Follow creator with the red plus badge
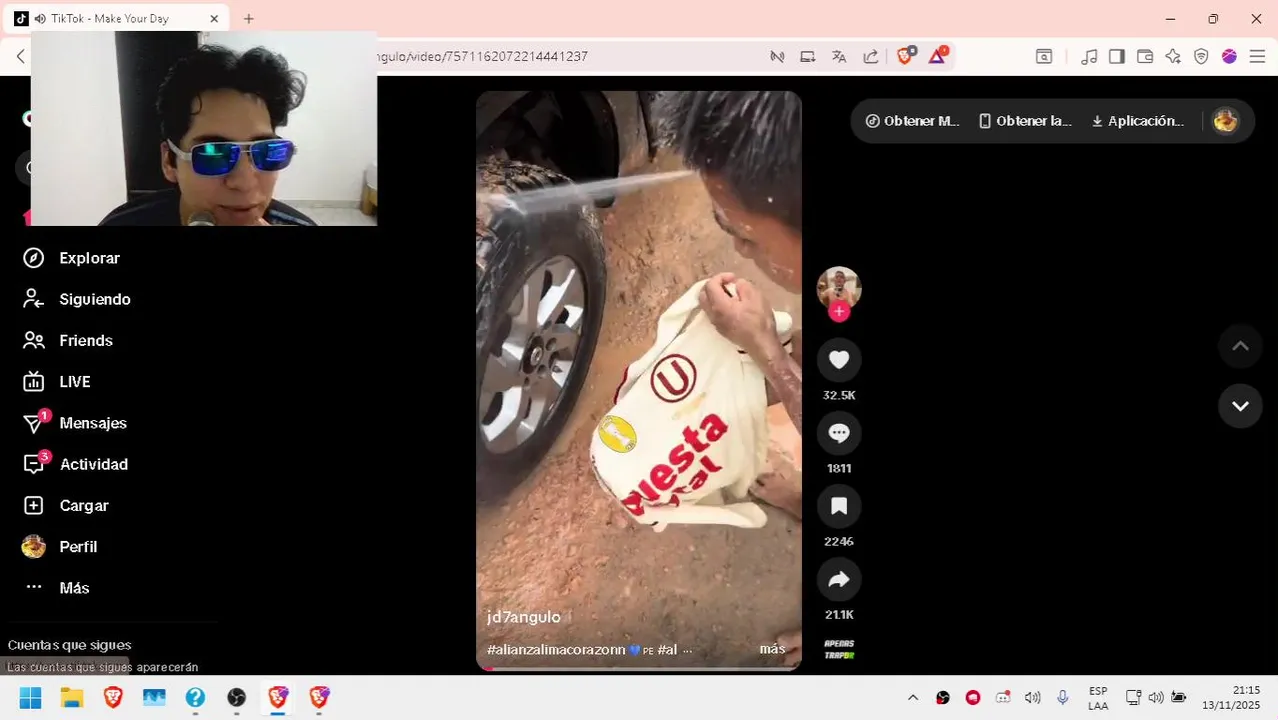1278x720 pixels. pyautogui.click(x=839, y=311)
